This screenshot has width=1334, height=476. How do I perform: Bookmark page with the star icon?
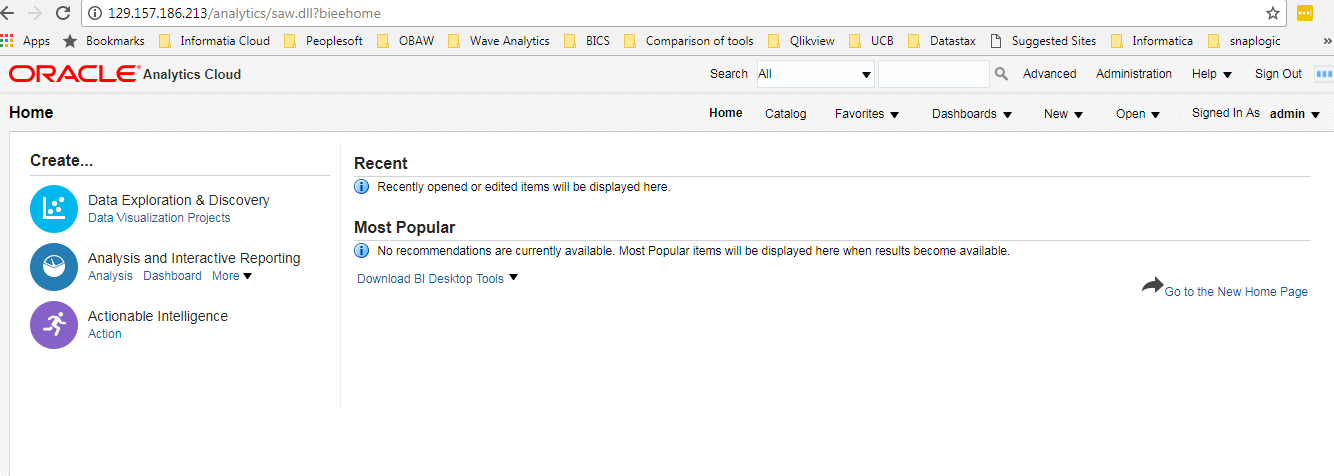(1273, 14)
